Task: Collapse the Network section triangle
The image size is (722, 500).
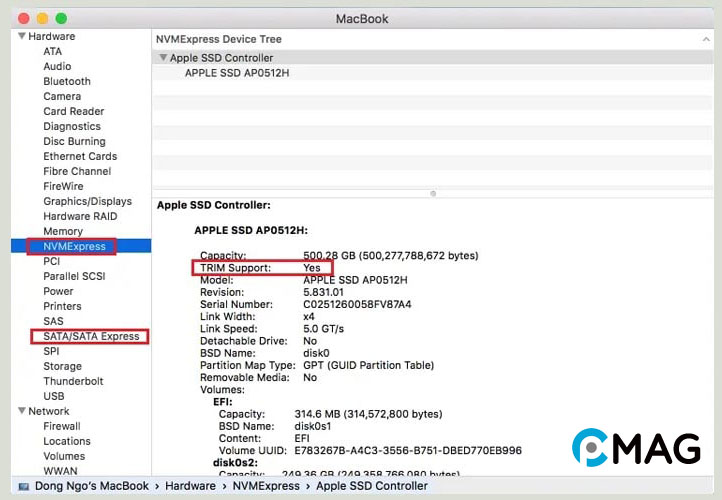Action: (22, 411)
